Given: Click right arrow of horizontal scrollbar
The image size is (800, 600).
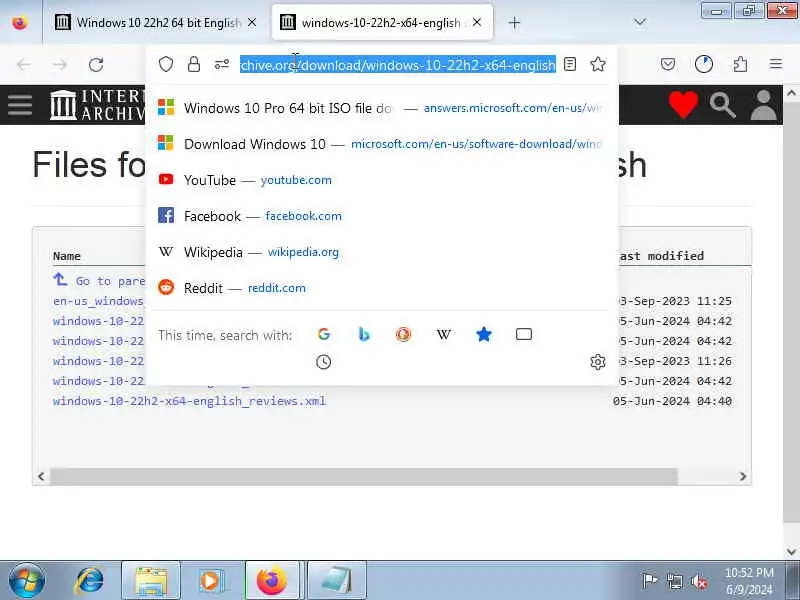Looking at the screenshot, I should (743, 477).
